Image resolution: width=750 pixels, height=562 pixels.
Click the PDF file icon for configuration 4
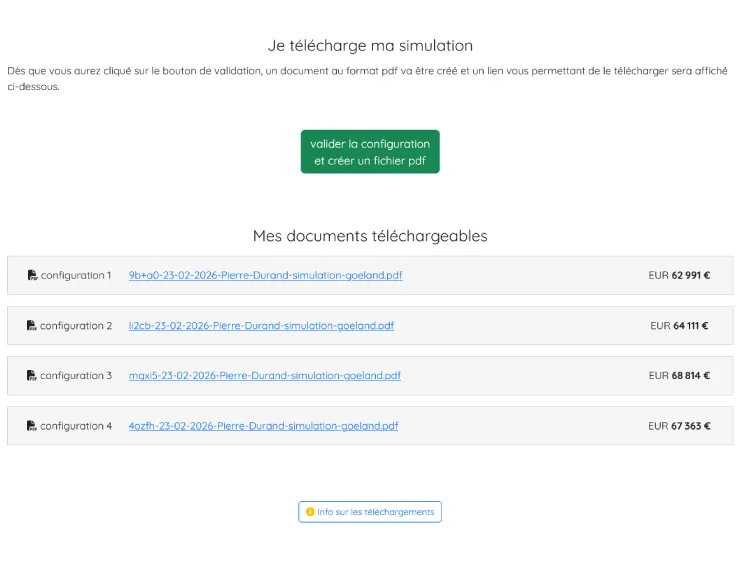click(x=32, y=425)
